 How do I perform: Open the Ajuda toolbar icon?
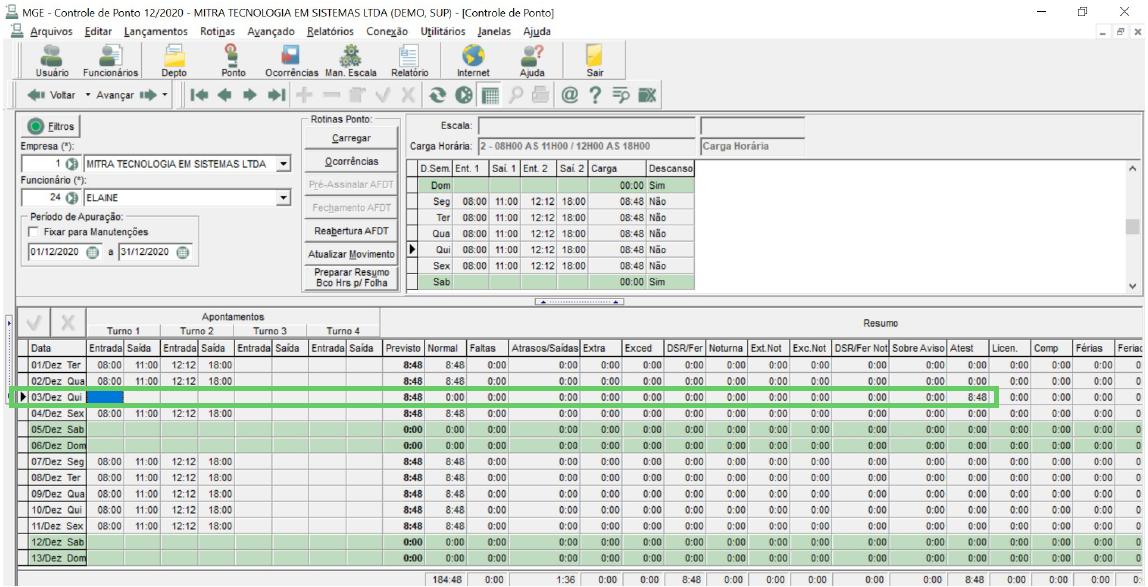[x=532, y=60]
